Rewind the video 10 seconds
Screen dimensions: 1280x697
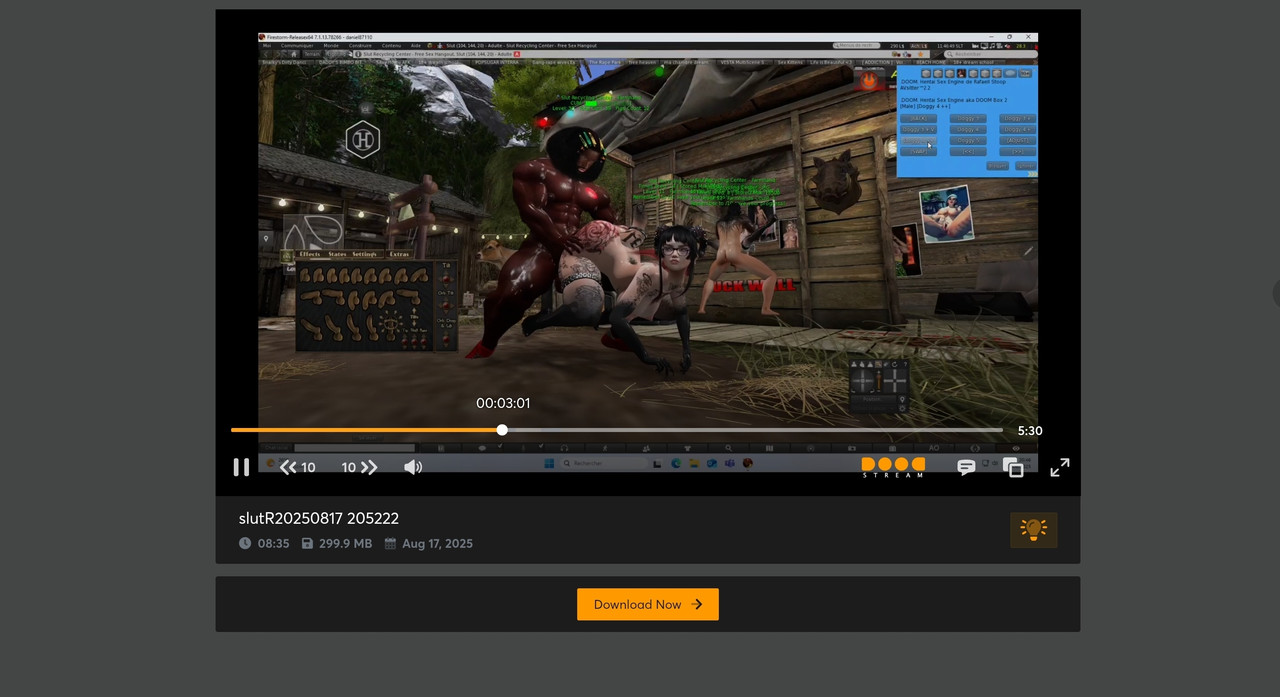click(x=298, y=467)
